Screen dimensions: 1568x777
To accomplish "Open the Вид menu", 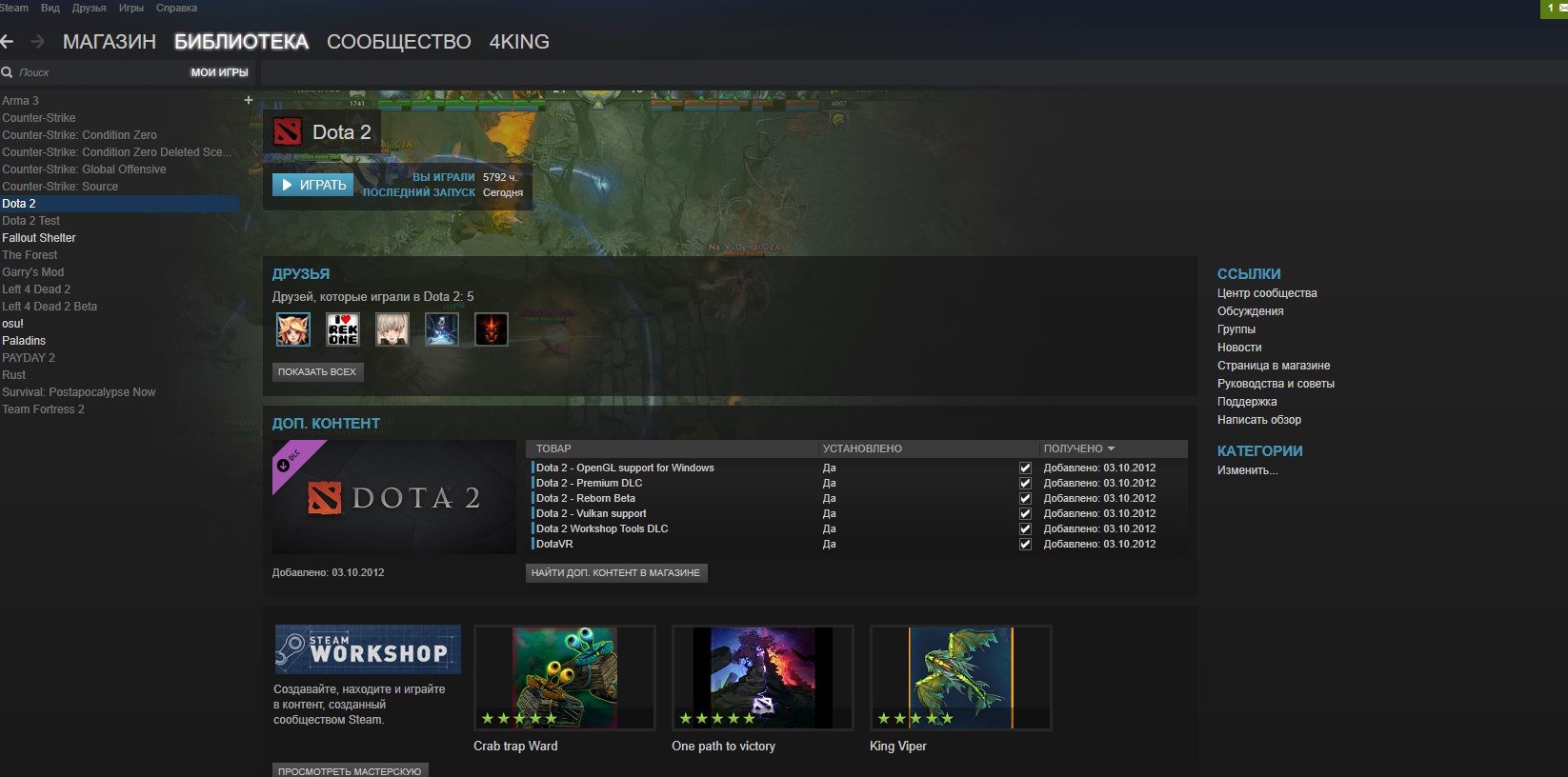I will tap(50, 8).
